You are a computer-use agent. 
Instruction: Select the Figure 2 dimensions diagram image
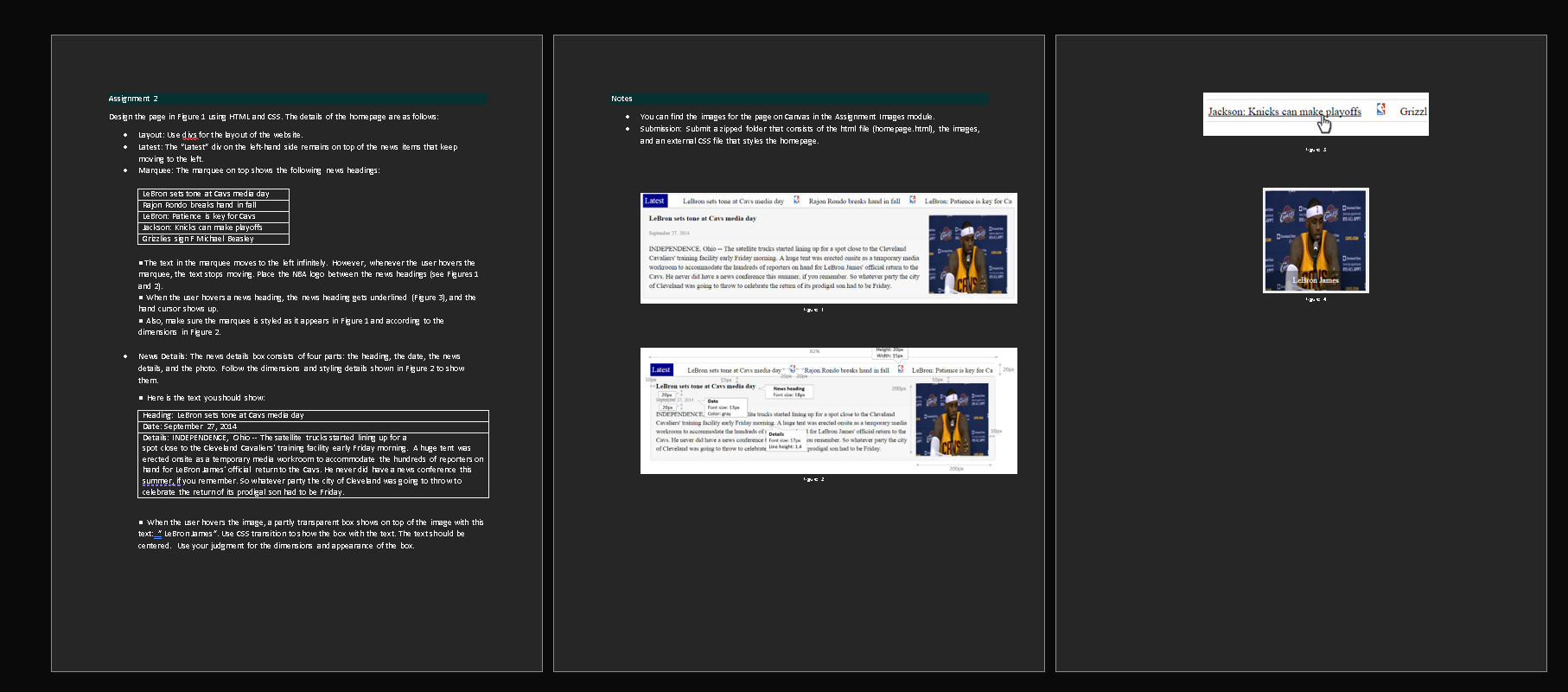[x=829, y=411]
